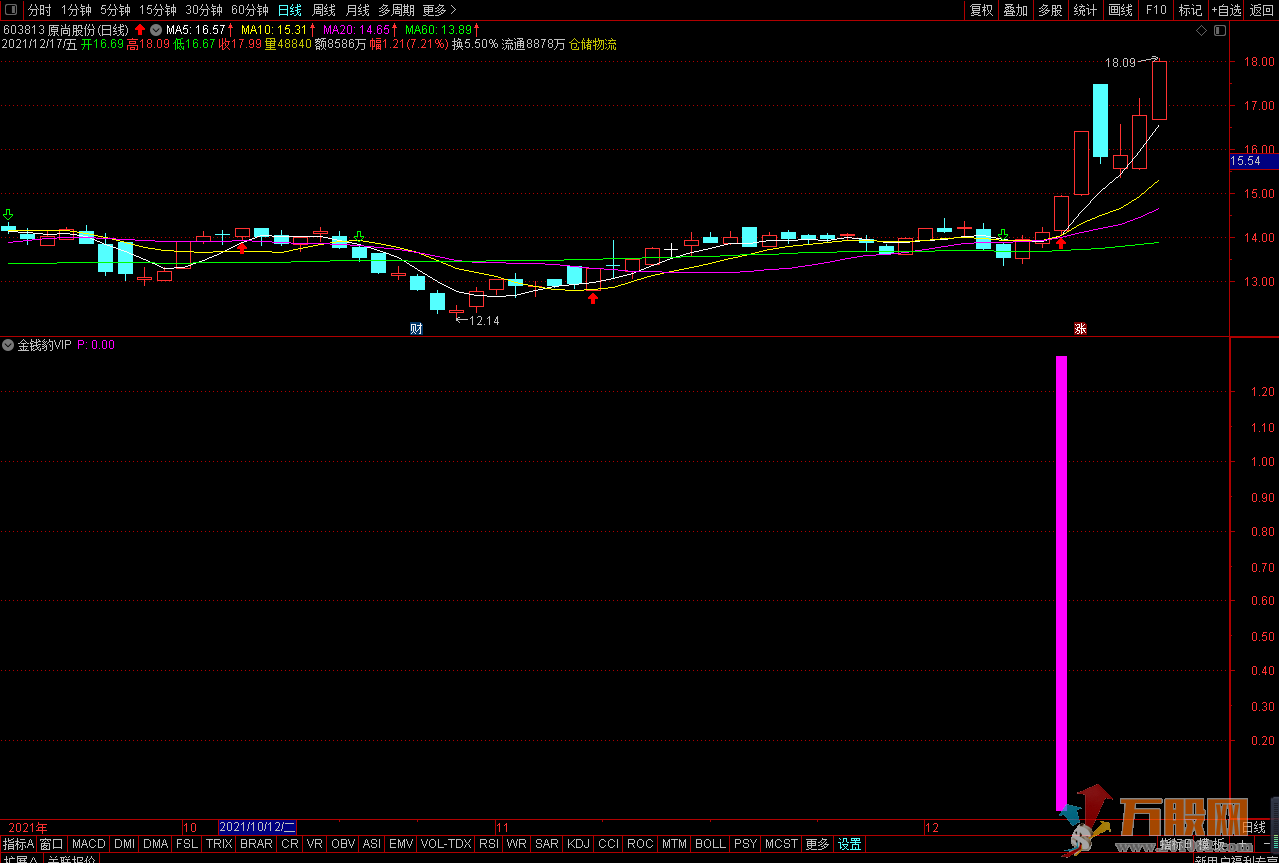Viewport: 1279px width, 863px height.
Task: Select SAR indicator
Action: point(547,844)
